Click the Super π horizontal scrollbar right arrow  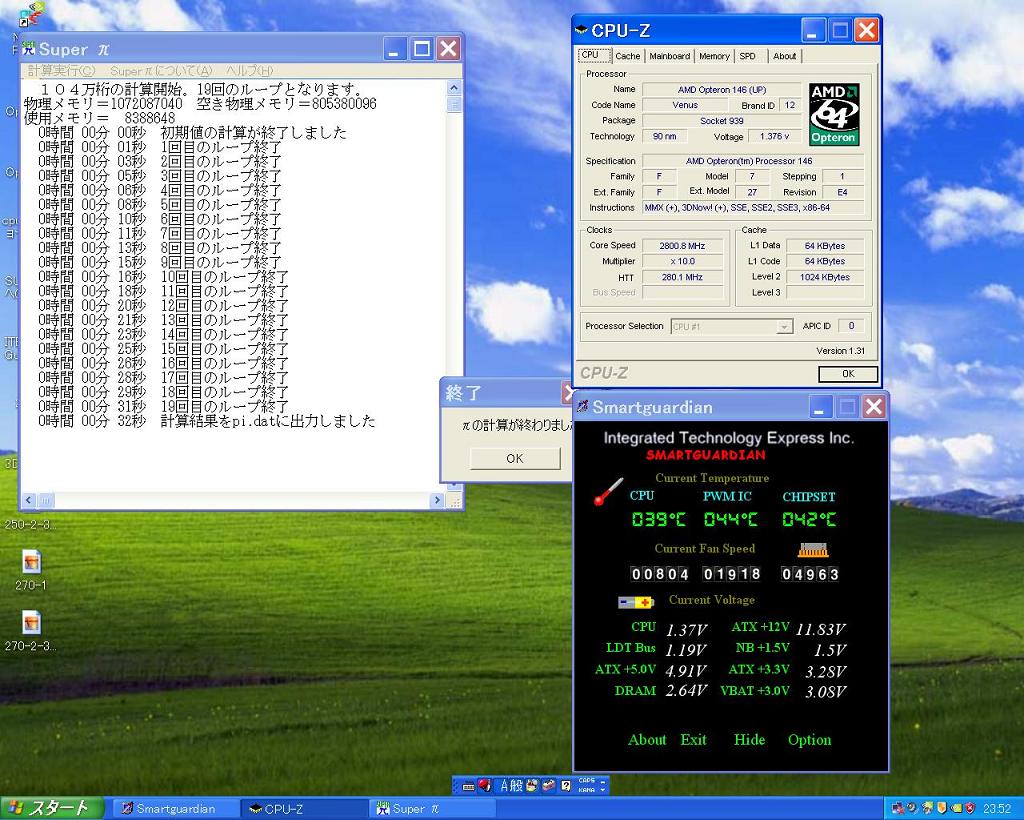click(438, 501)
